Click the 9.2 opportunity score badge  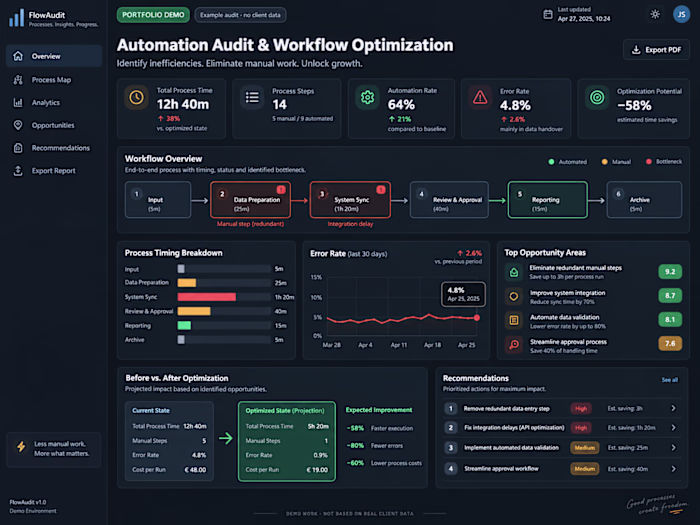[x=670, y=271]
